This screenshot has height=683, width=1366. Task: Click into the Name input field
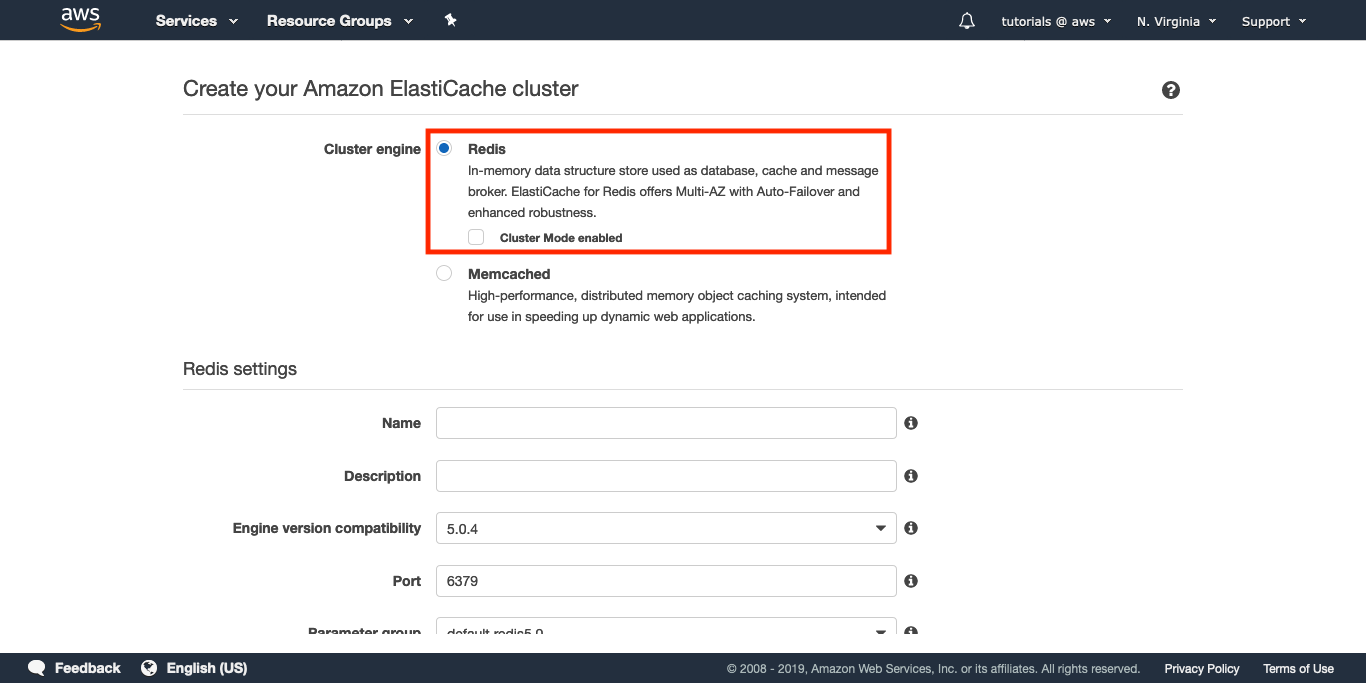click(666, 423)
